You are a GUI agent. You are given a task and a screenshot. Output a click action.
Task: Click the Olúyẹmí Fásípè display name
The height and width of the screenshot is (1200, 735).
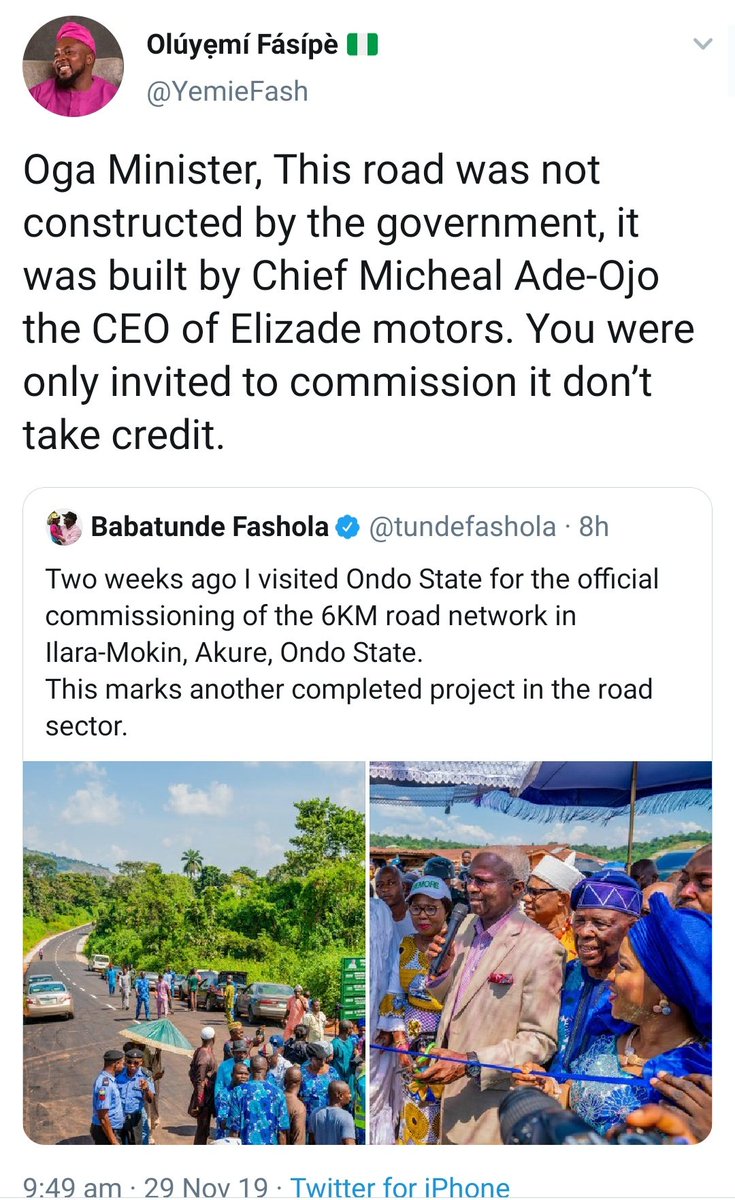pyautogui.click(x=241, y=46)
